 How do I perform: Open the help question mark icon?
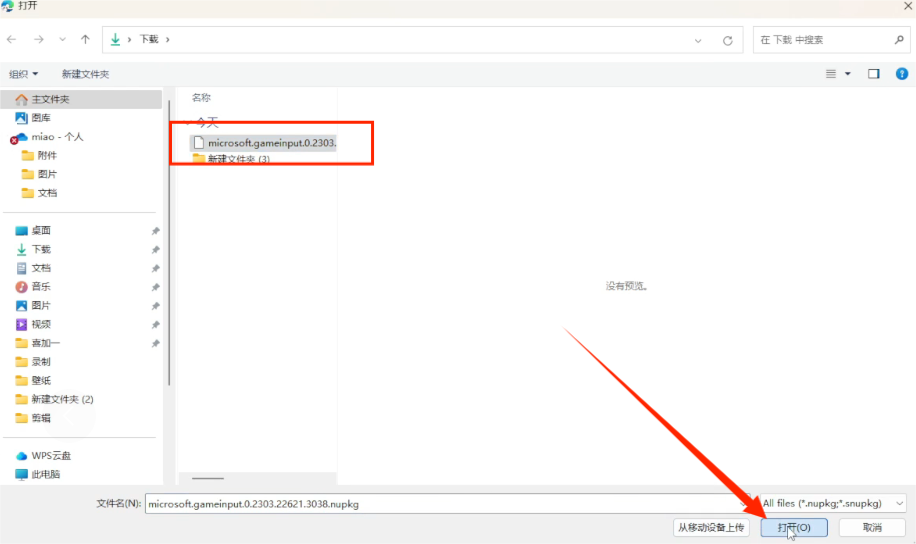902,74
